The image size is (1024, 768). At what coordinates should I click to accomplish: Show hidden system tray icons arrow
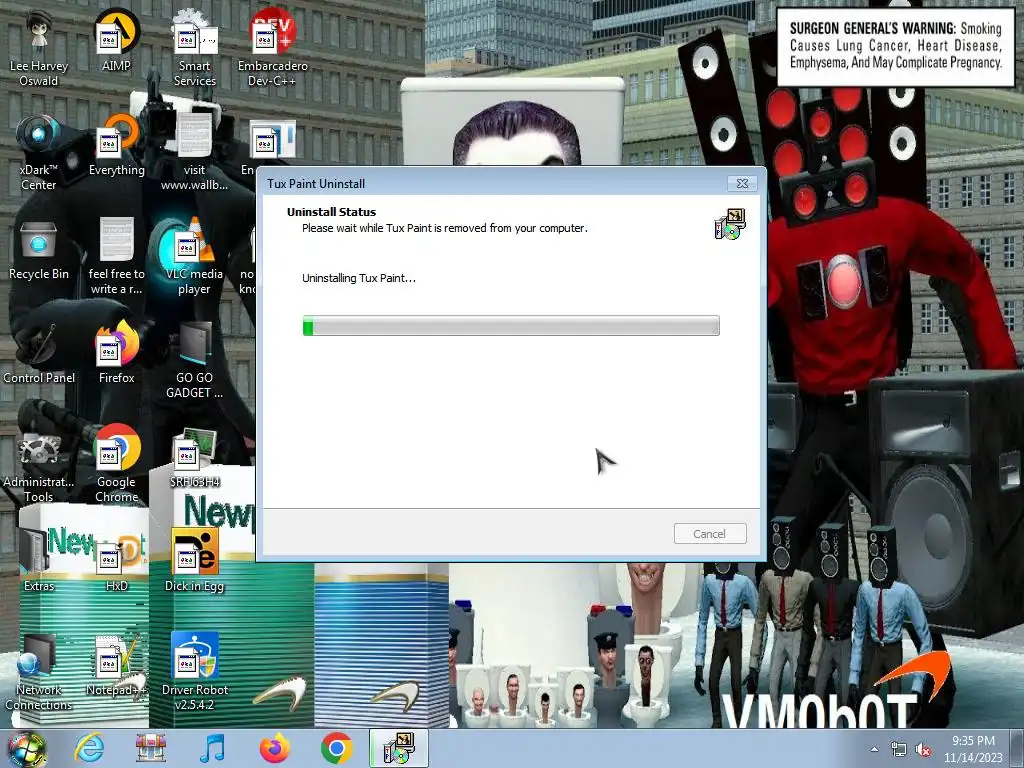(874, 749)
